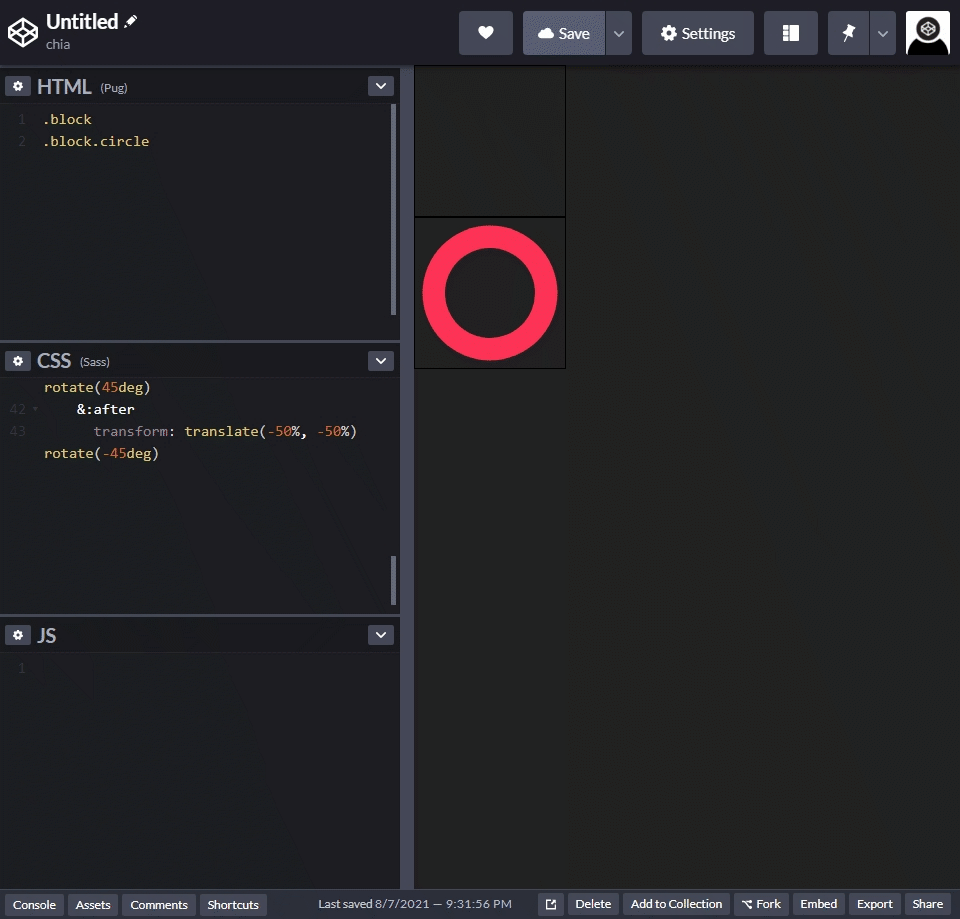Open the Console panel
This screenshot has height=919, width=960.
(34, 904)
